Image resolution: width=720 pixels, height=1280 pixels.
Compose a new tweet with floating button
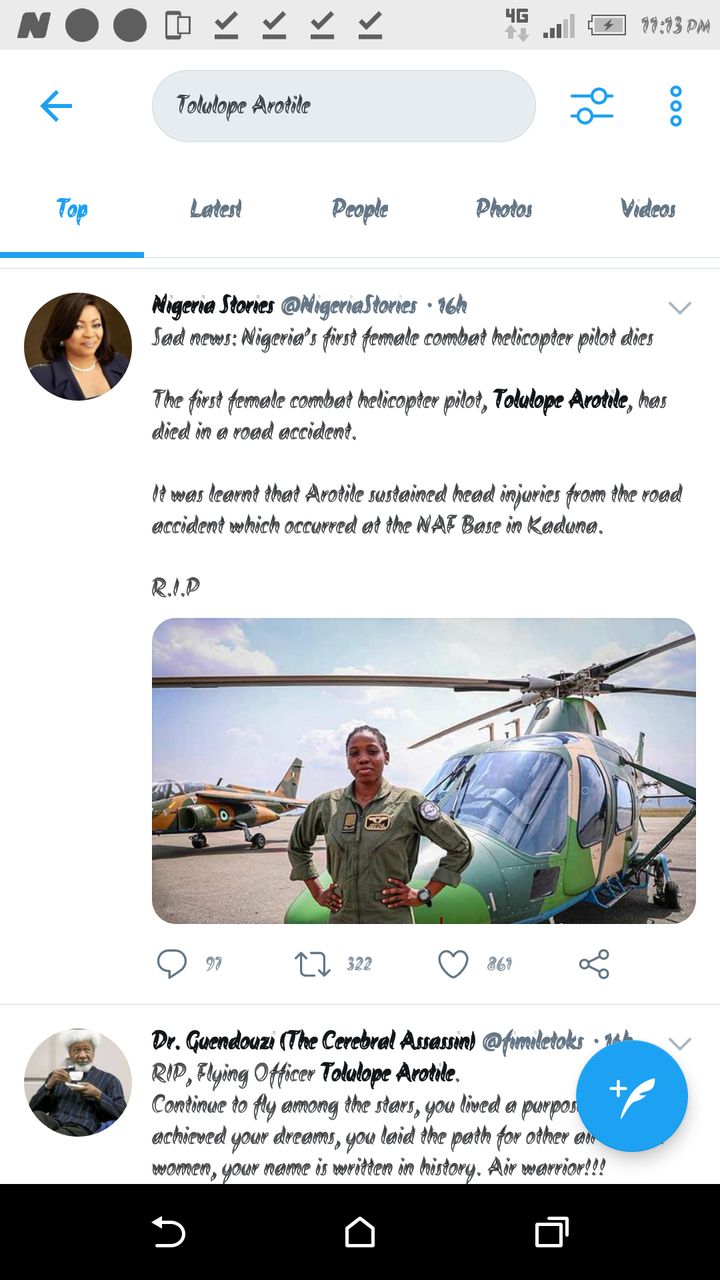coord(632,1096)
